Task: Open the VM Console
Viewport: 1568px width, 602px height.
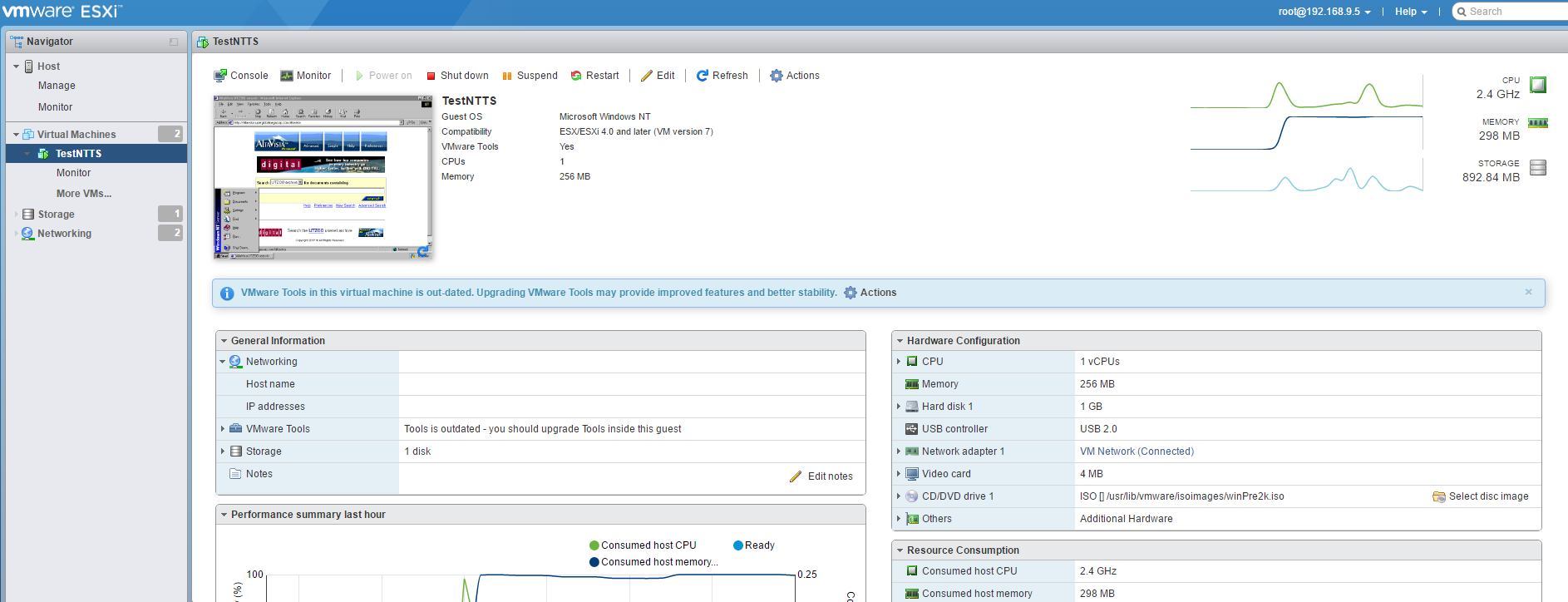Action: coord(241,76)
